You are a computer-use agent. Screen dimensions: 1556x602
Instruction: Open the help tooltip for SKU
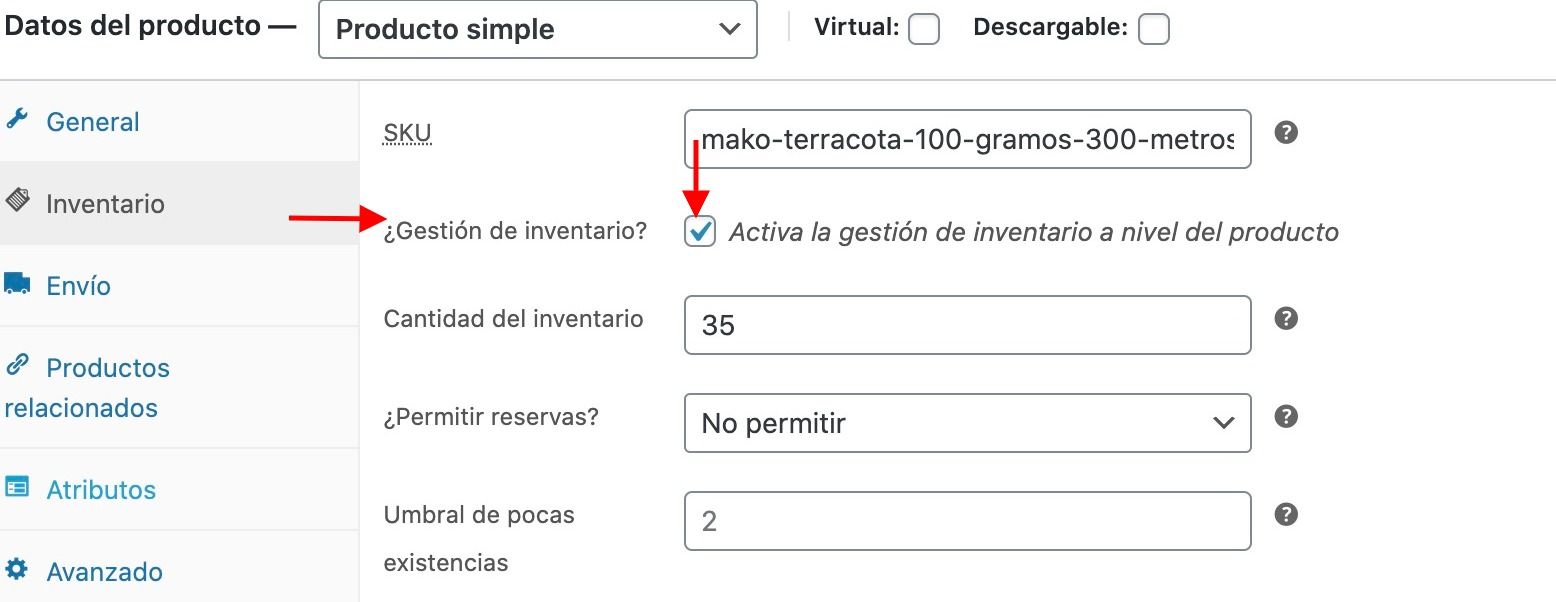pos(1287,132)
